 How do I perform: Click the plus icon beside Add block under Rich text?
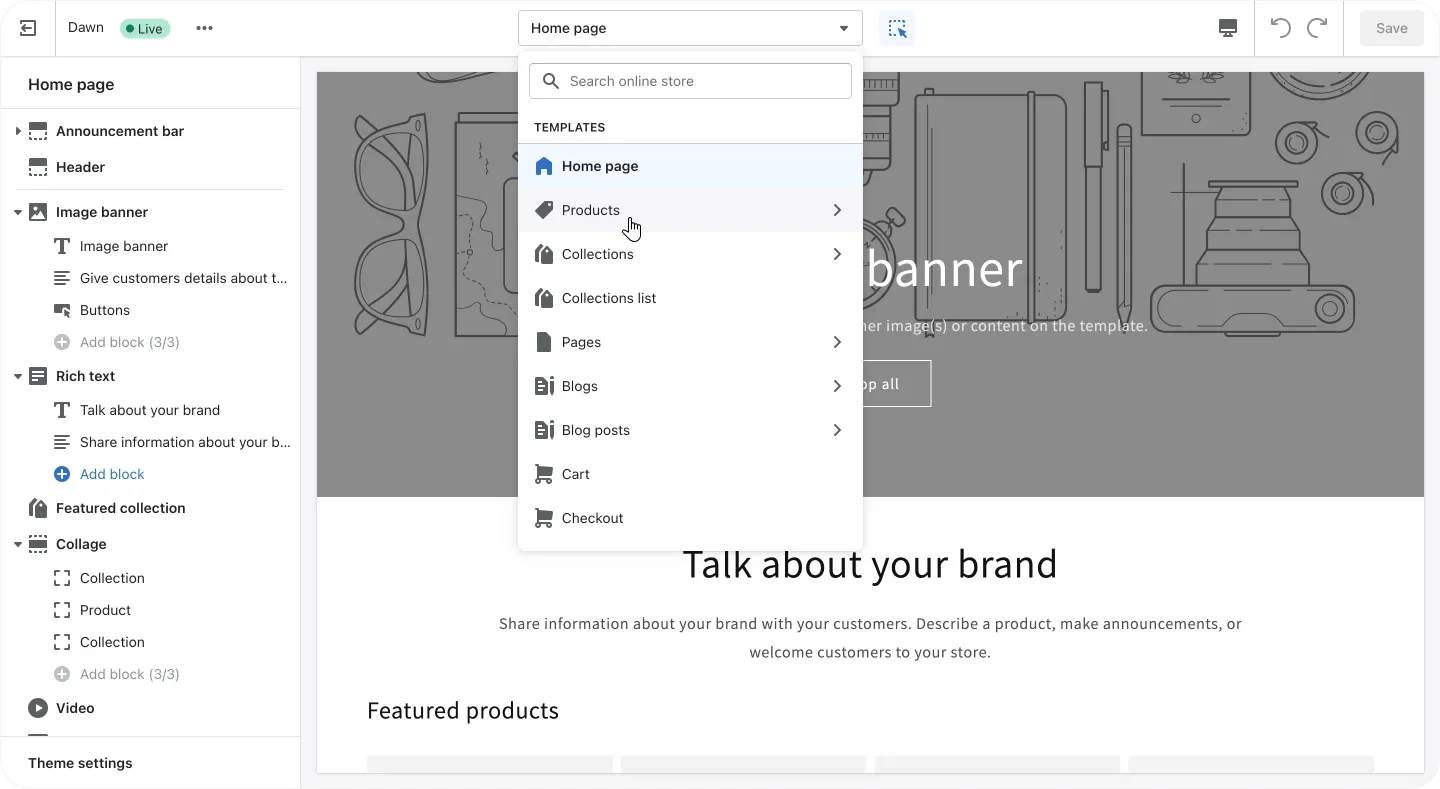tap(62, 474)
